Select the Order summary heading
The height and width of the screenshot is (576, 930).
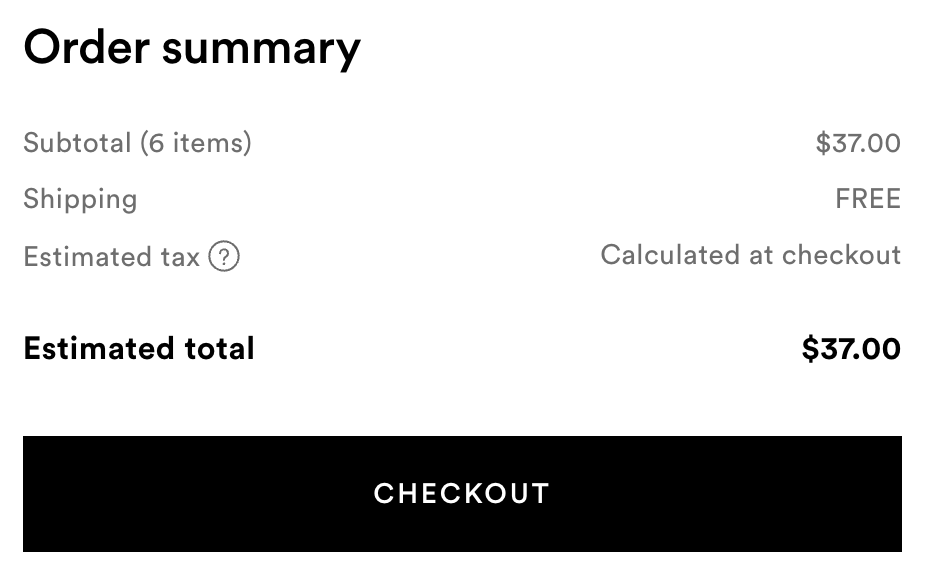pyautogui.click(x=192, y=49)
